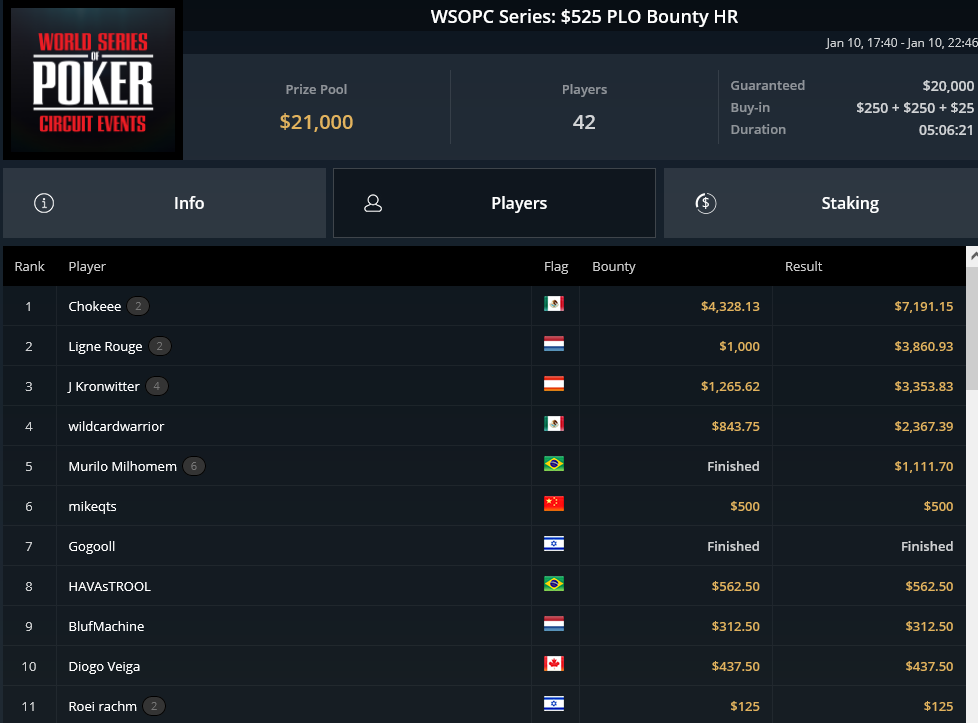Click Chokeee's Mexico flag icon
The image size is (978, 723).
click(553, 304)
